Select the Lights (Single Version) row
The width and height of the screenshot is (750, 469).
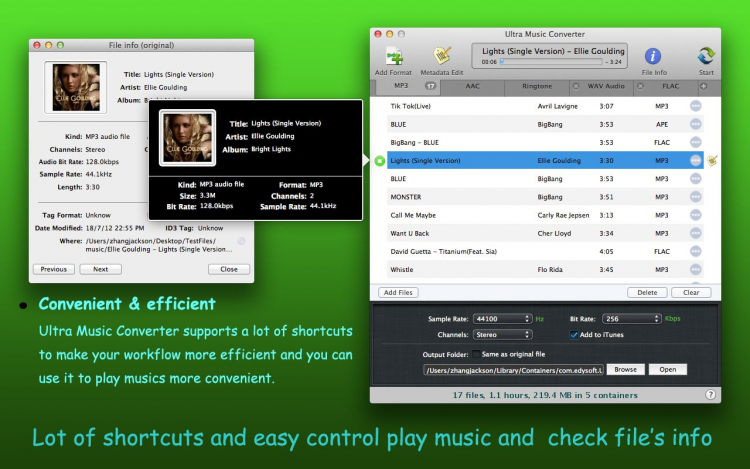pyautogui.click(x=545, y=161)
